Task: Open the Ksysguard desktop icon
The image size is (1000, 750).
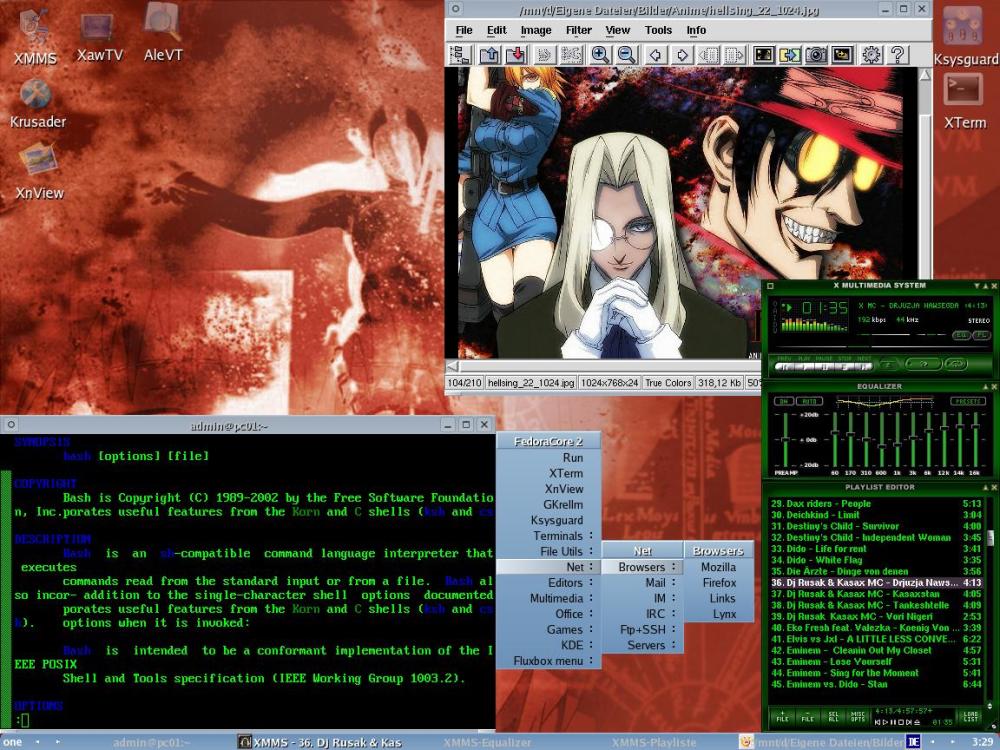Action: pyautogui.click(x=966, y=36)
